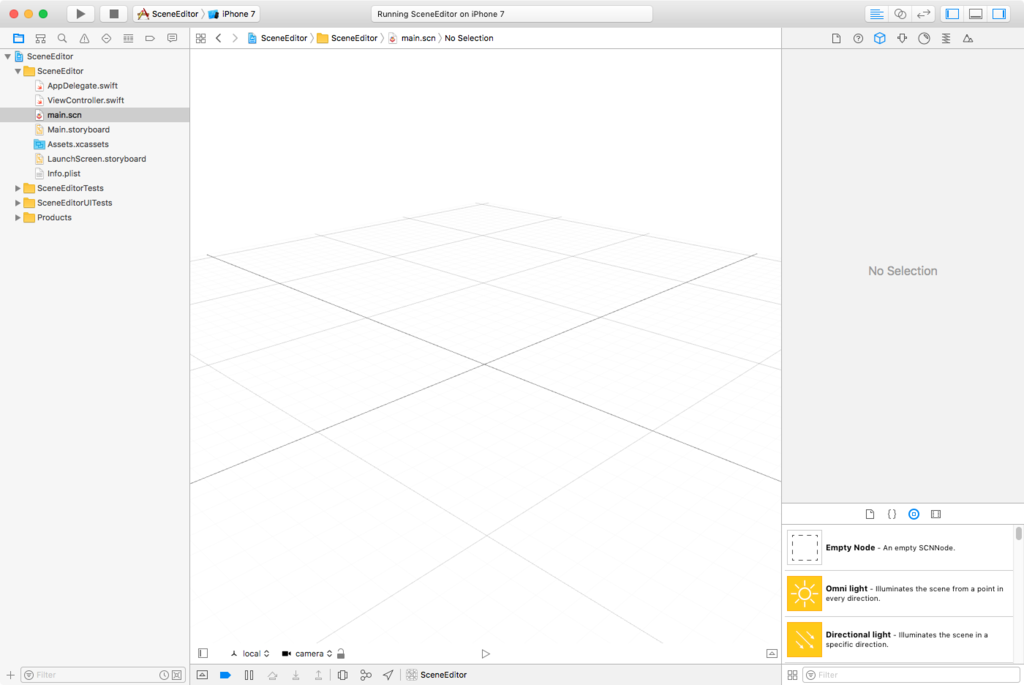Image resolution: width=1024 pixels, height=685 pixels.
Task: Open the debug navigator tab
Action: 128,39
